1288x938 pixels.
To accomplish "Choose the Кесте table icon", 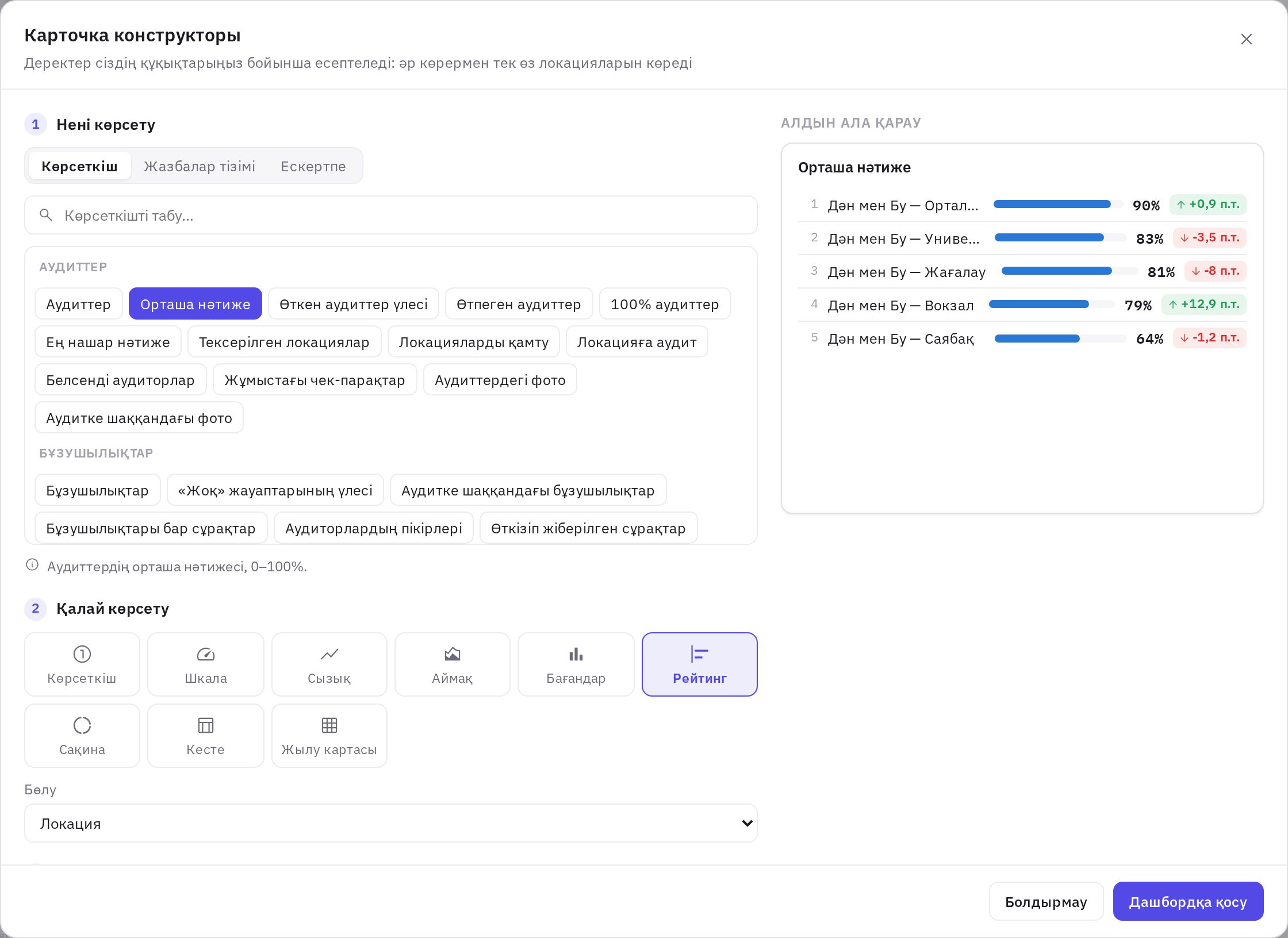I will point(205,725).
